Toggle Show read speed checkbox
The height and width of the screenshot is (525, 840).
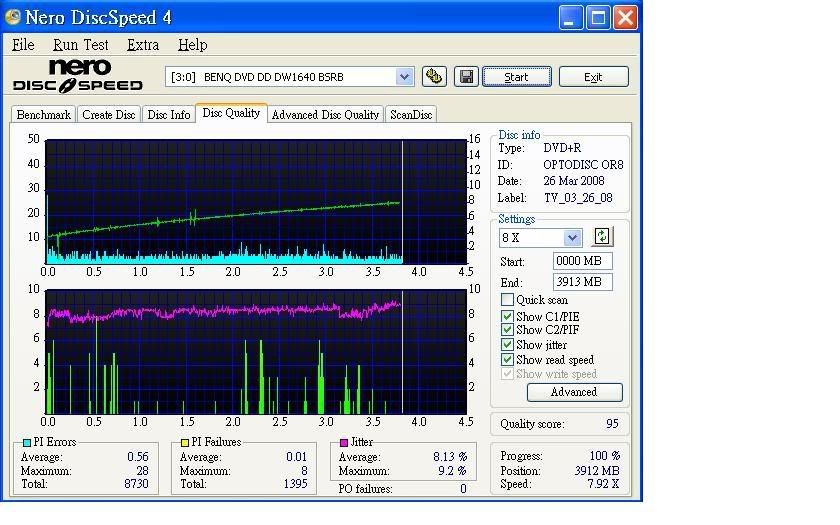tap(507, 359)
